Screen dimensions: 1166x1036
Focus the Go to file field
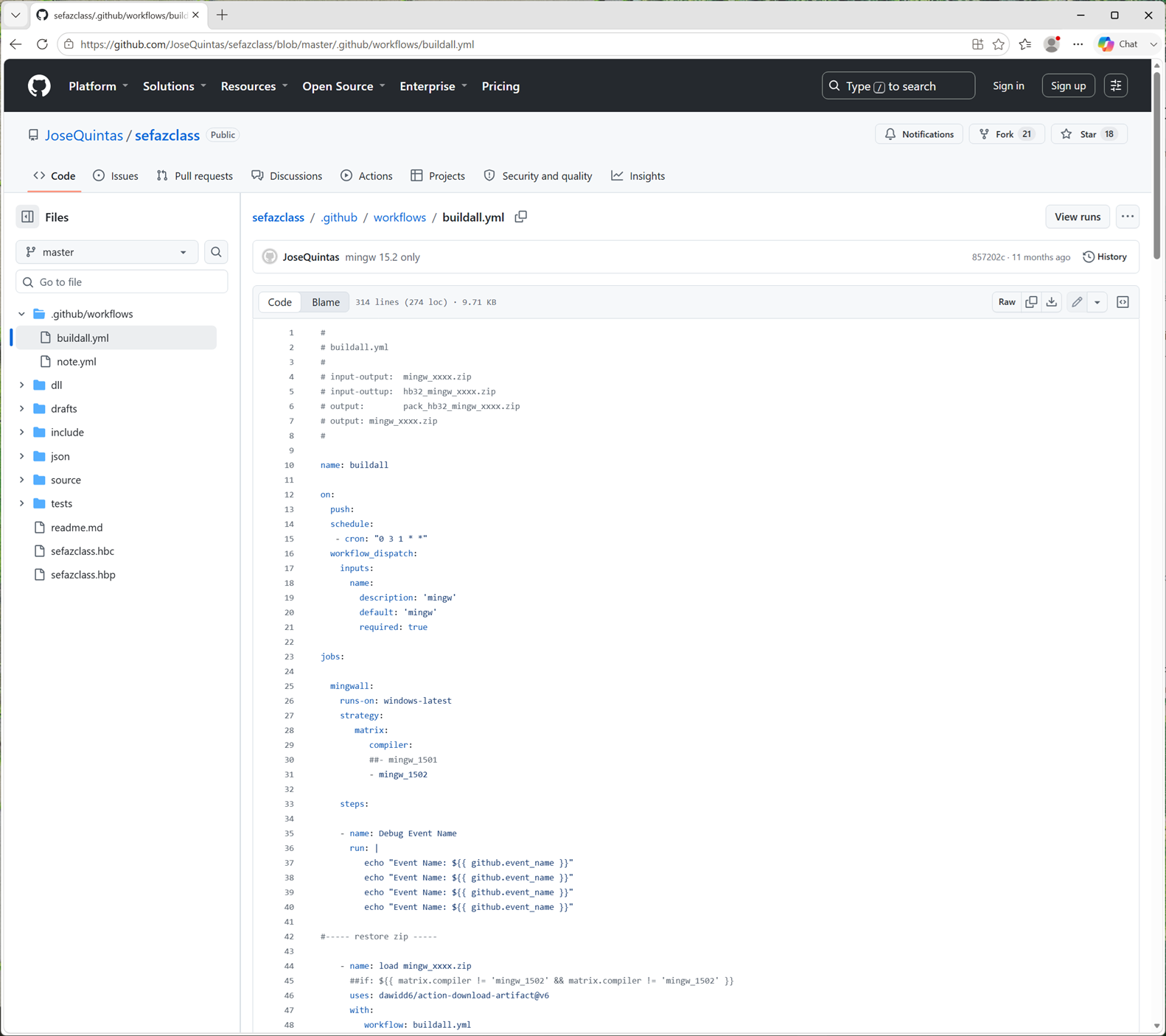coord(122,281)
